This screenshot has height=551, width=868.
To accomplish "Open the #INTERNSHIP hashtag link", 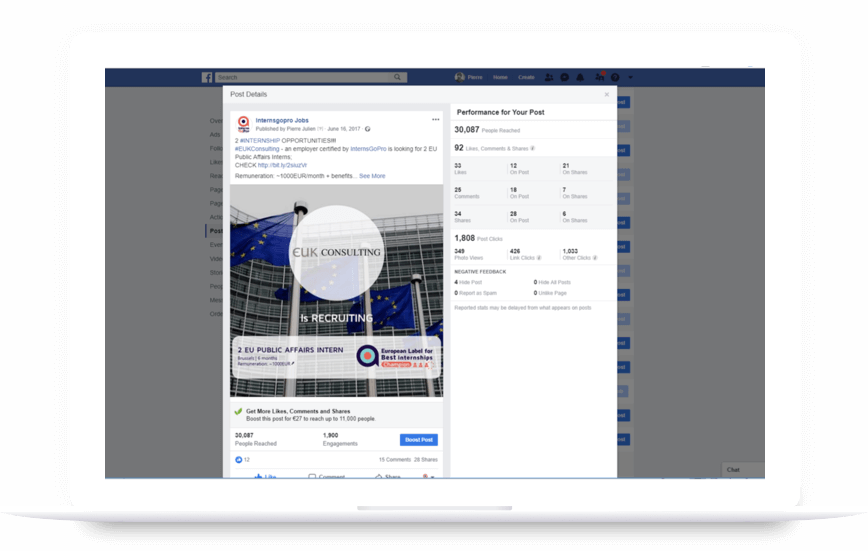I will [x=260, y=141].
